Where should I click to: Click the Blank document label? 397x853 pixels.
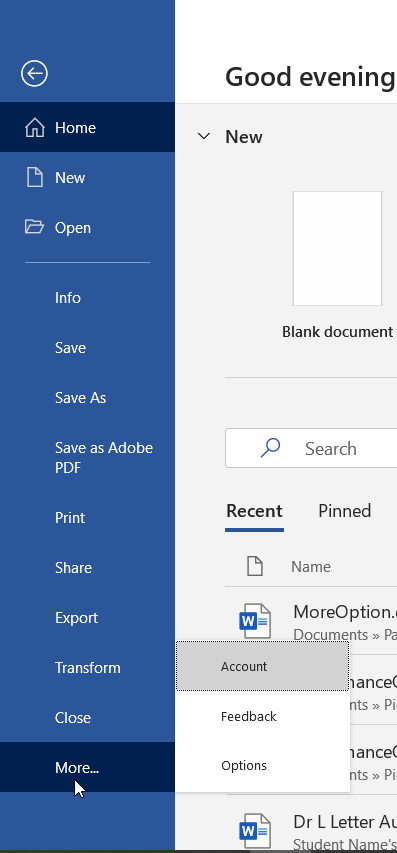tap(337, 332)
